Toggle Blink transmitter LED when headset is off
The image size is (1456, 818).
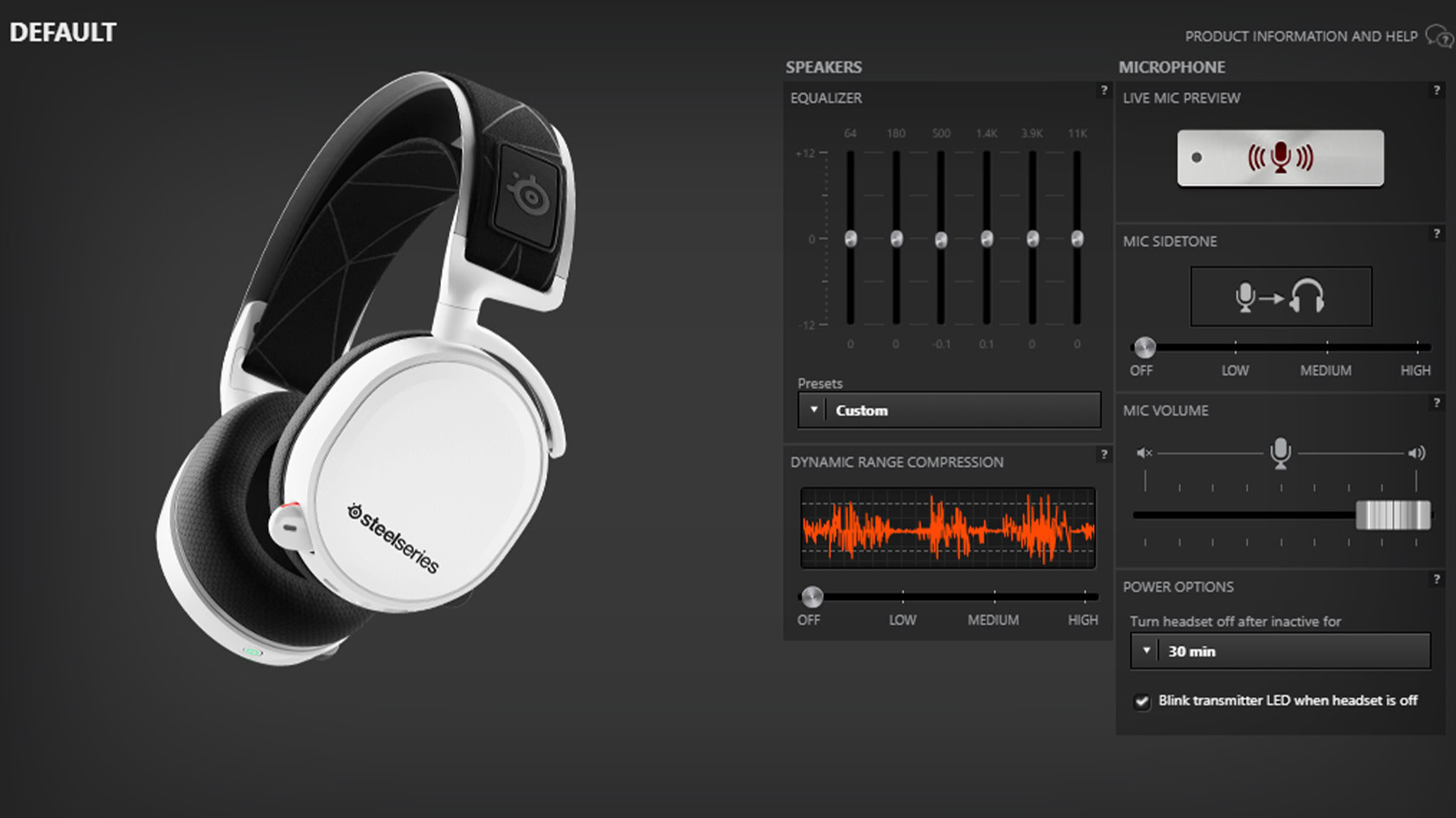point(1142,701)
